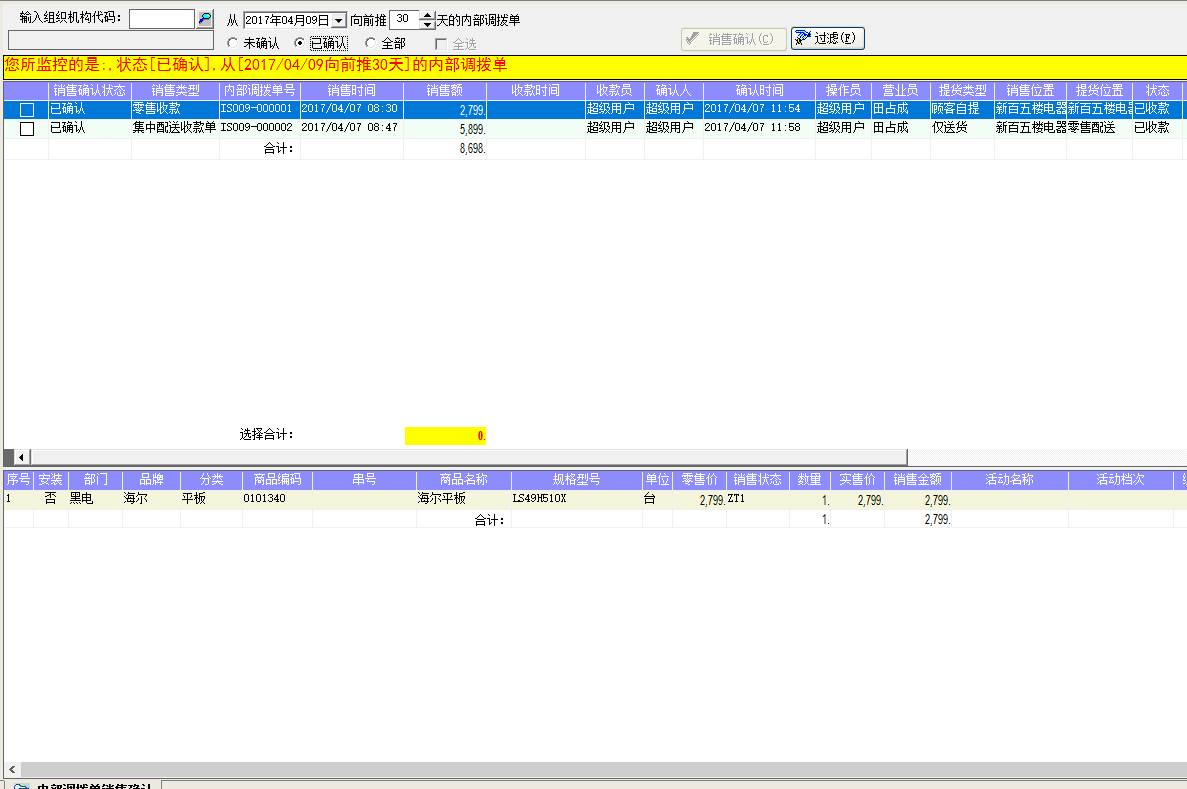
Task: Click the organization code input field
Action: [162, 19]
